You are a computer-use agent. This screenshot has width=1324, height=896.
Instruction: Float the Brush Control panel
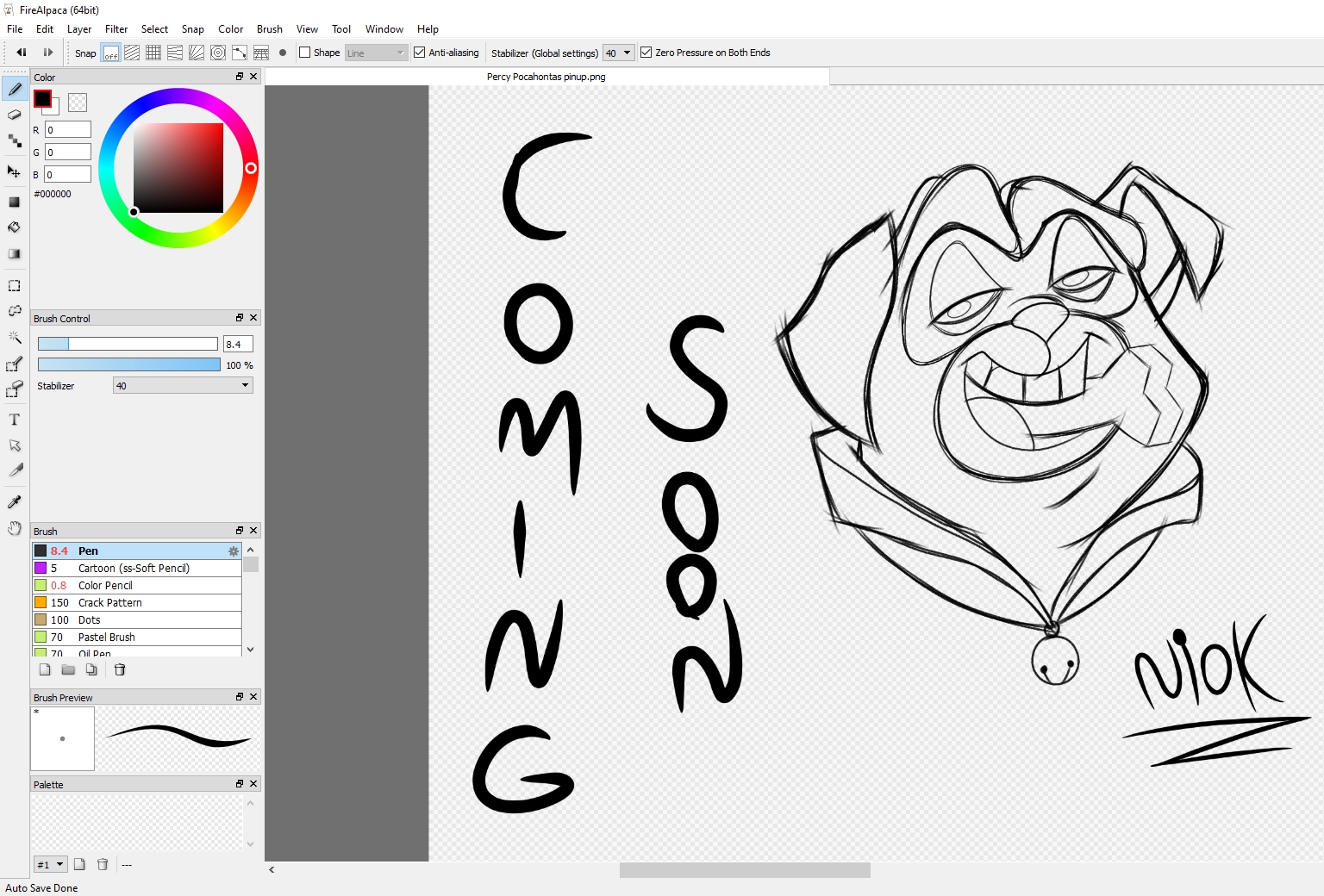pos(240,318)
